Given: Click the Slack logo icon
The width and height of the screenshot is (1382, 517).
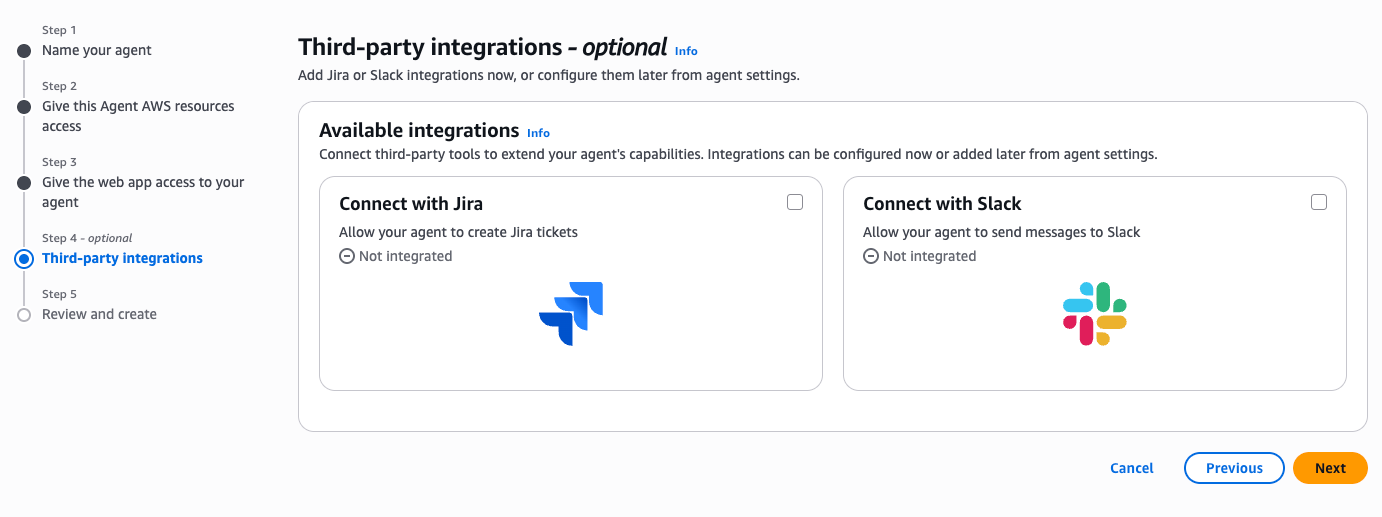Looking at the screenshot, I should coord(1094,314).
